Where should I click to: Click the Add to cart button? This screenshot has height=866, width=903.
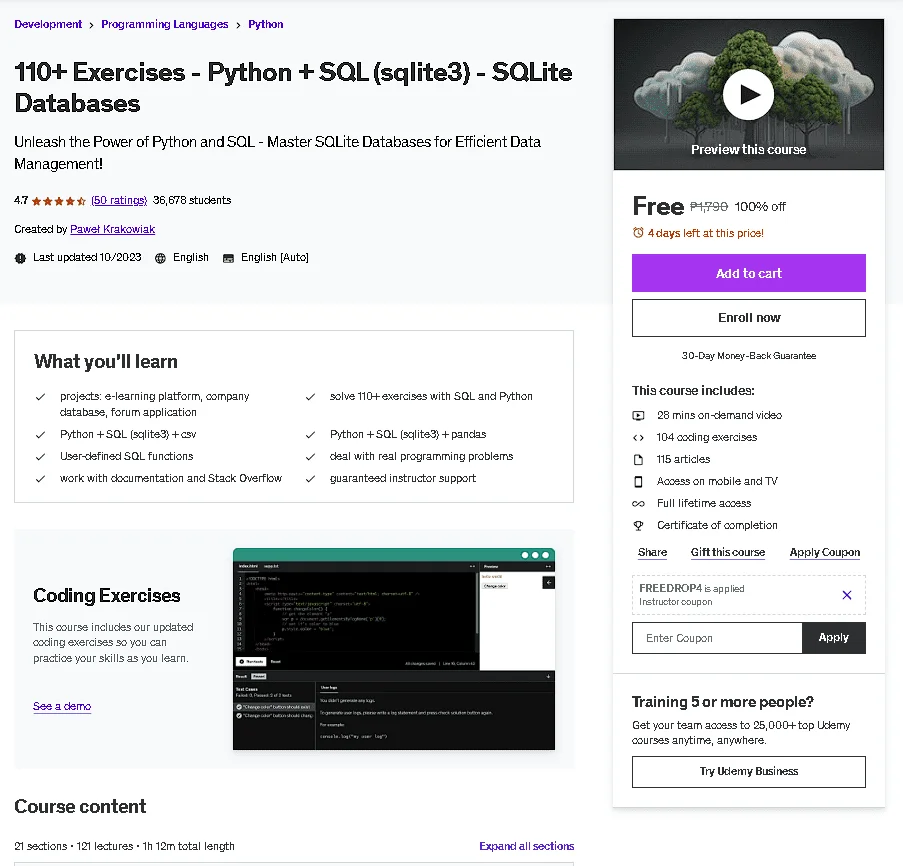[749, 273]
